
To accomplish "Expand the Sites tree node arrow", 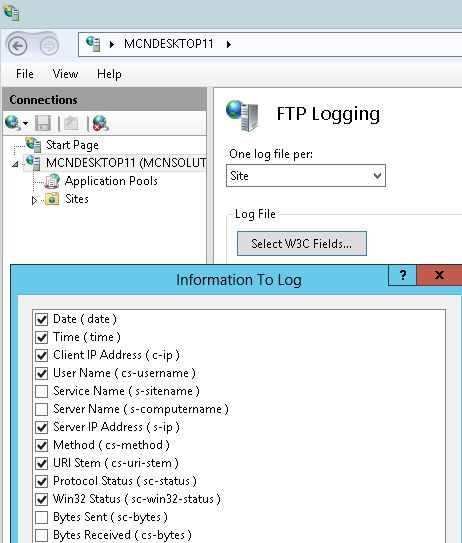I will (x=34, y=201).
